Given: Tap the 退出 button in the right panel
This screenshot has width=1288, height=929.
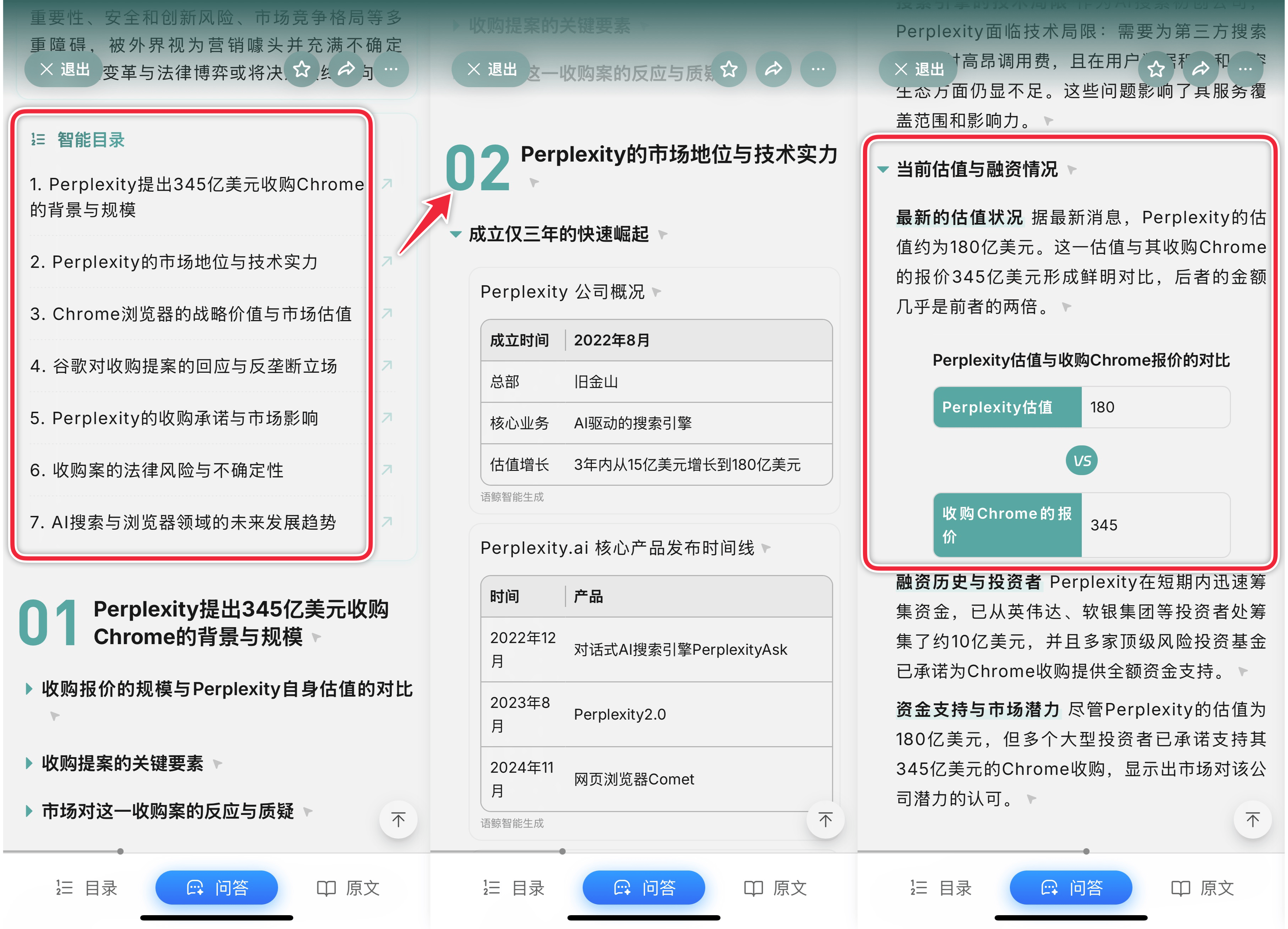Looking at the screenshot, I should (917, 69).
